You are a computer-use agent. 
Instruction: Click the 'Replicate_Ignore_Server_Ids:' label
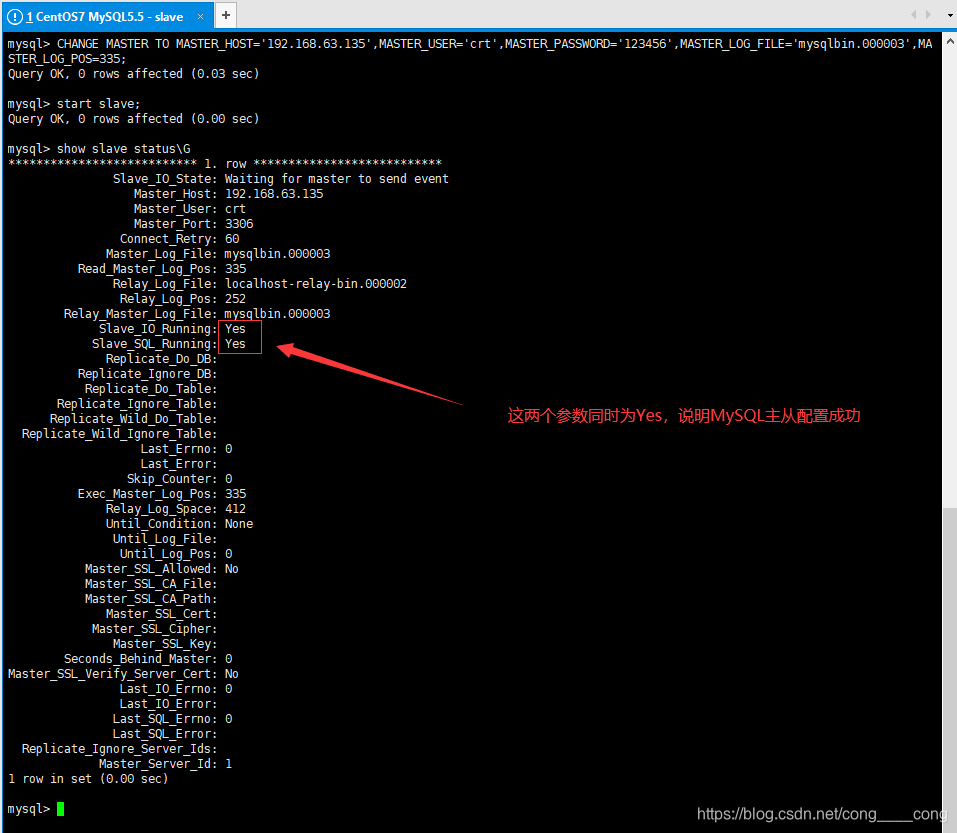pos(120,749)
